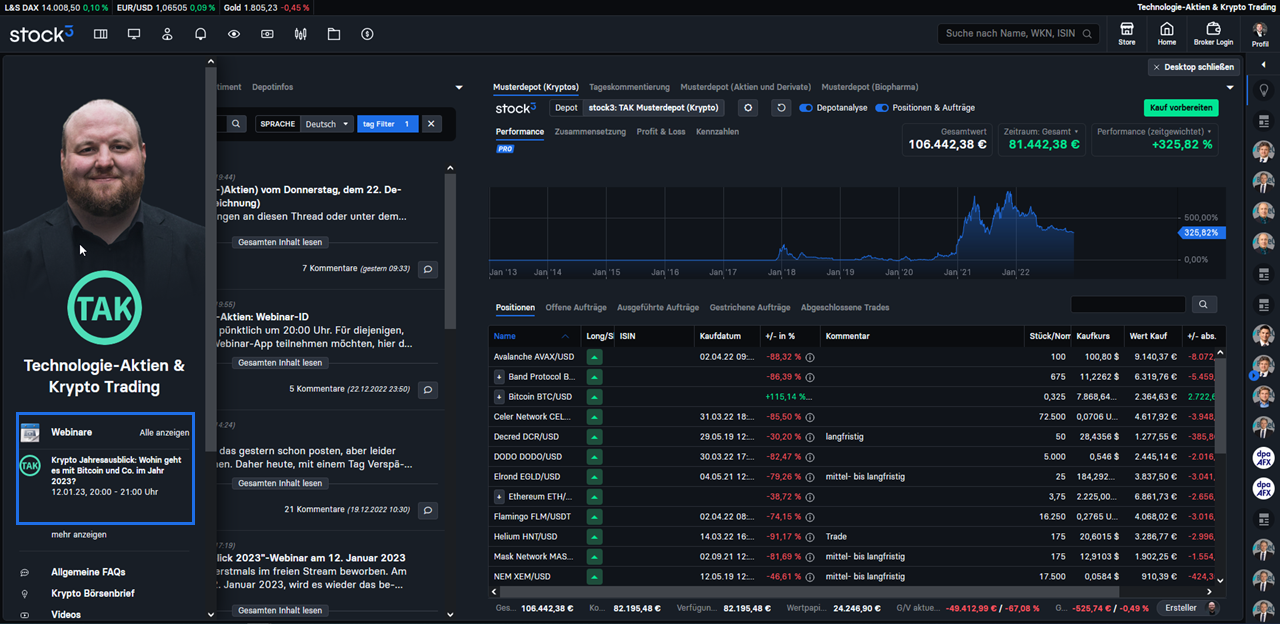The width and height of the screenshot is (1280, 624).
Task: Click the Desktop schließen button
Action: [1194, 67]
